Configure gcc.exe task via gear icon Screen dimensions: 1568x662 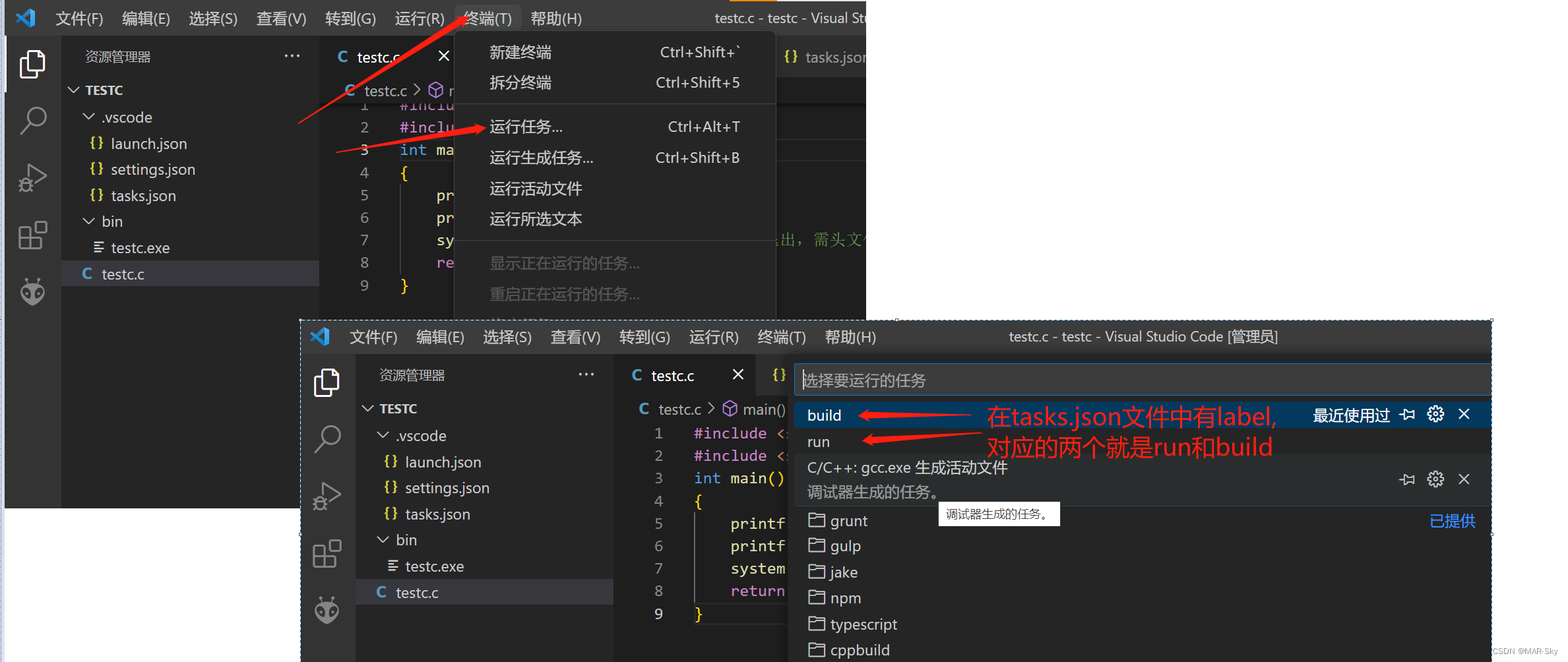1435,479
